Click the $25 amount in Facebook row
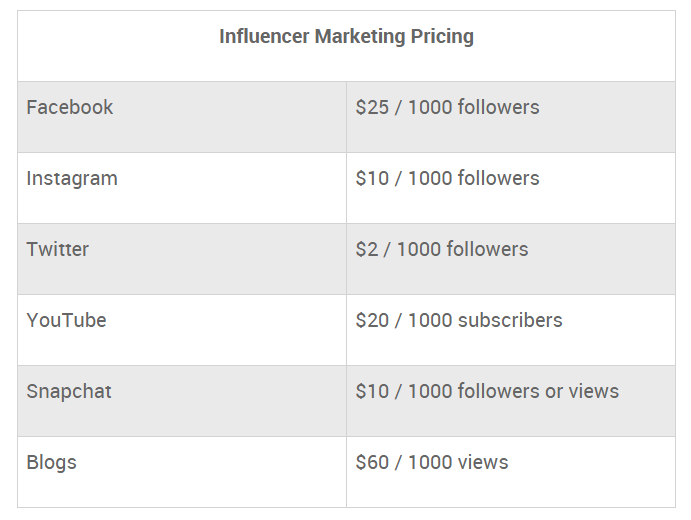 (x=372, y=107)
